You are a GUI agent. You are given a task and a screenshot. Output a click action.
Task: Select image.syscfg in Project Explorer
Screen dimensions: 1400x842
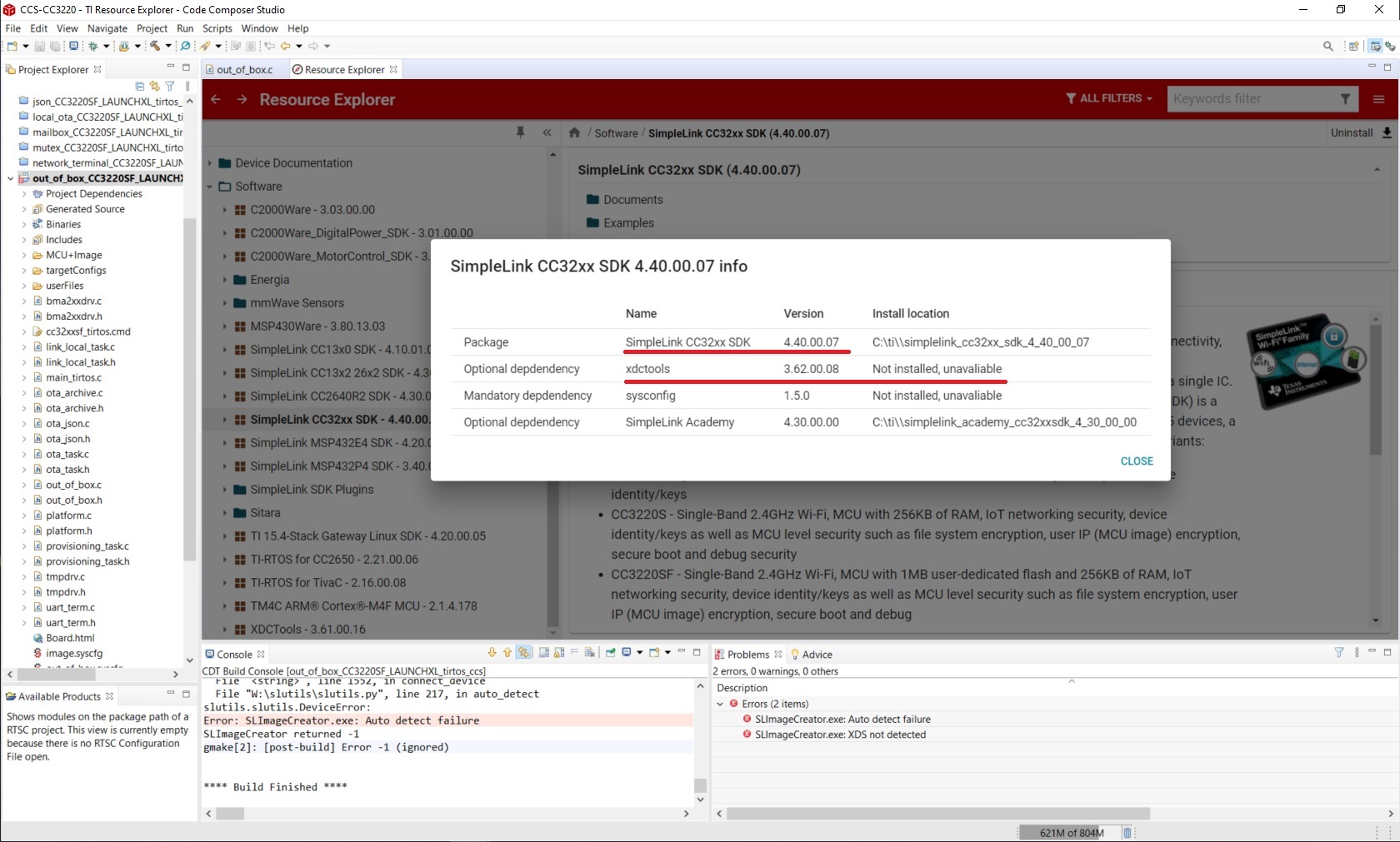[74, 654]
